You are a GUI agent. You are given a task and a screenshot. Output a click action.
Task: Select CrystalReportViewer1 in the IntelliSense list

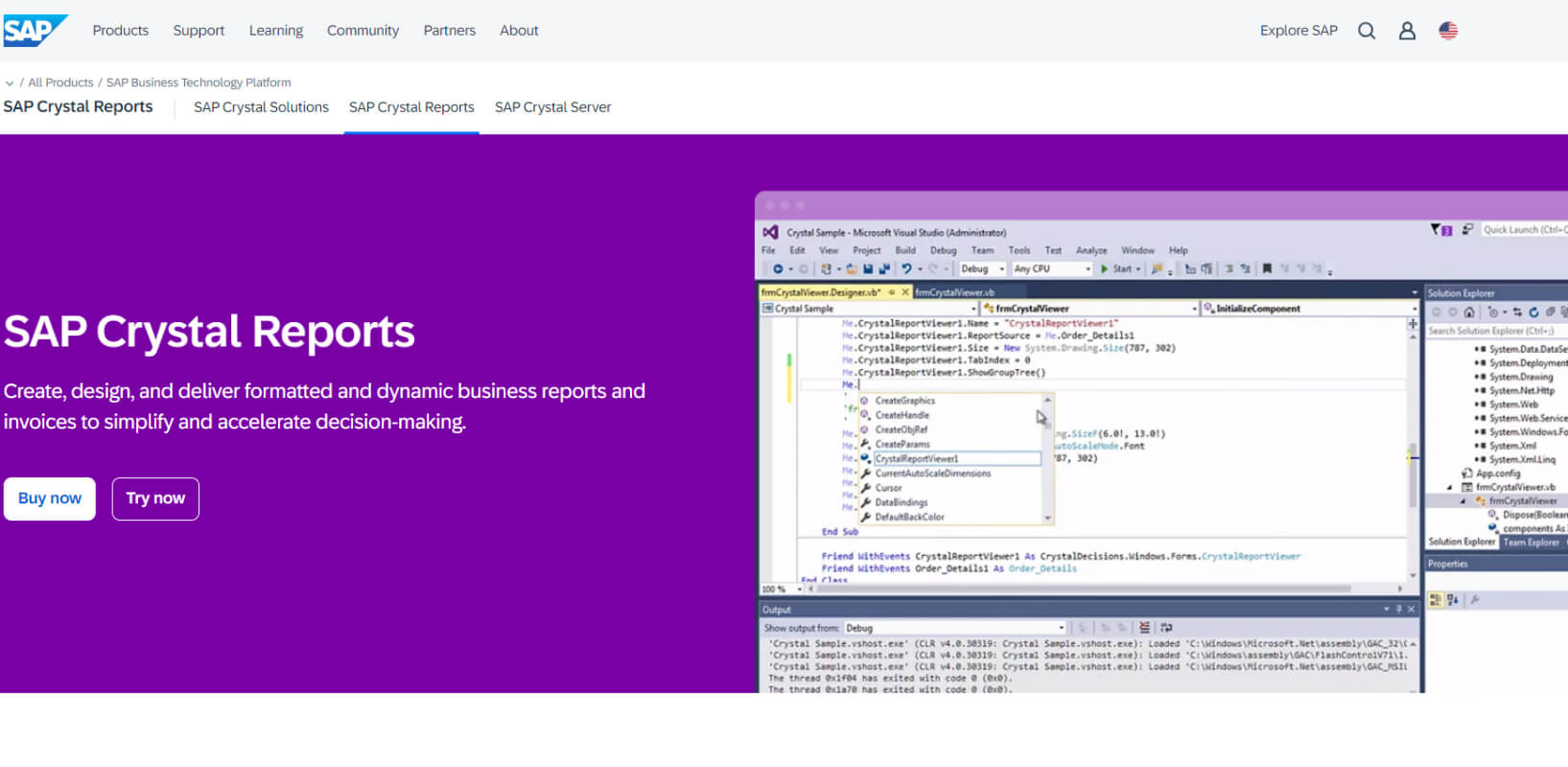956,459
